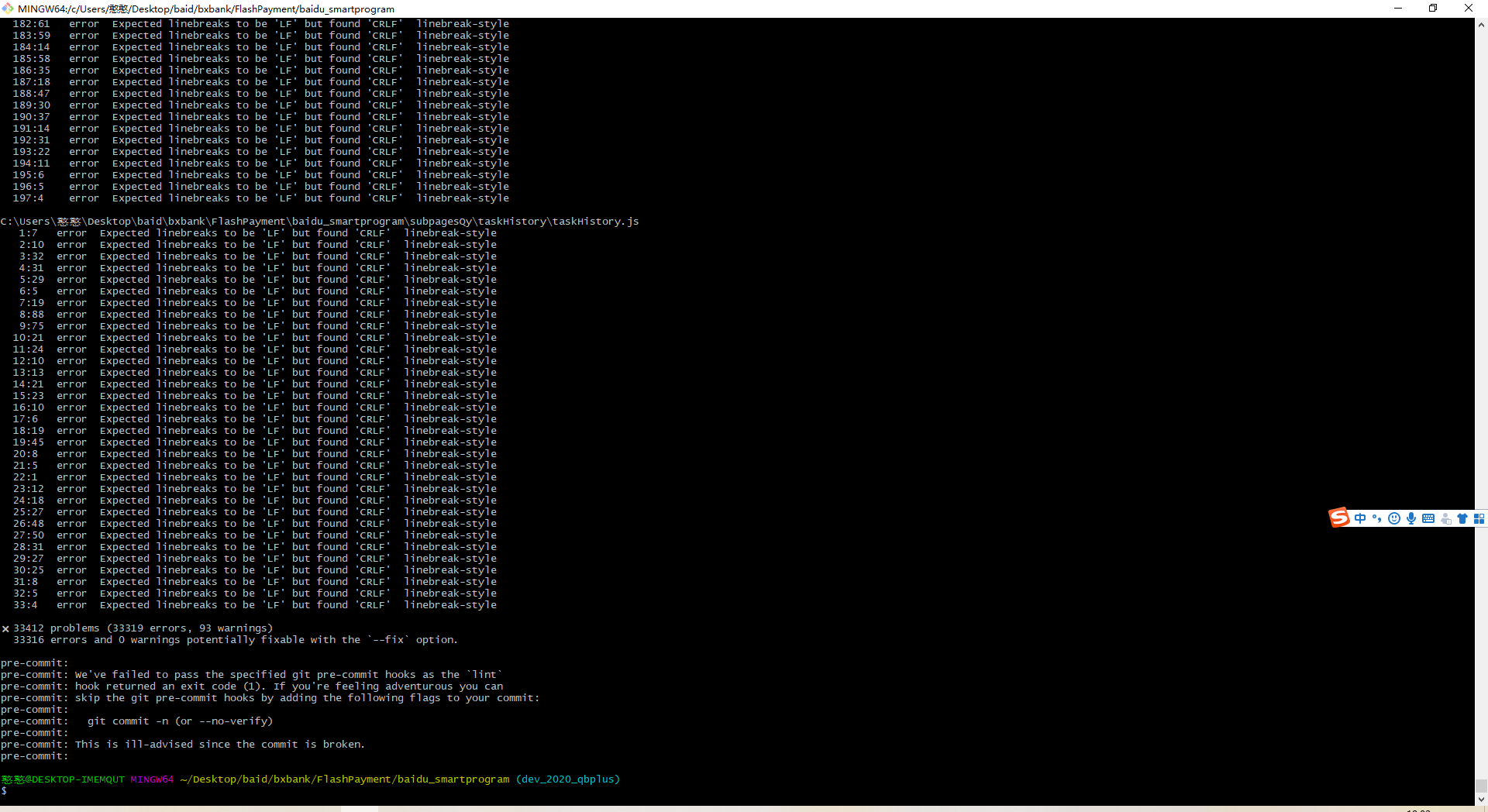Click 'skip the git pre-commit hooks' line
The height and width of the screenshot is (812, 1488).
point(270,698)
